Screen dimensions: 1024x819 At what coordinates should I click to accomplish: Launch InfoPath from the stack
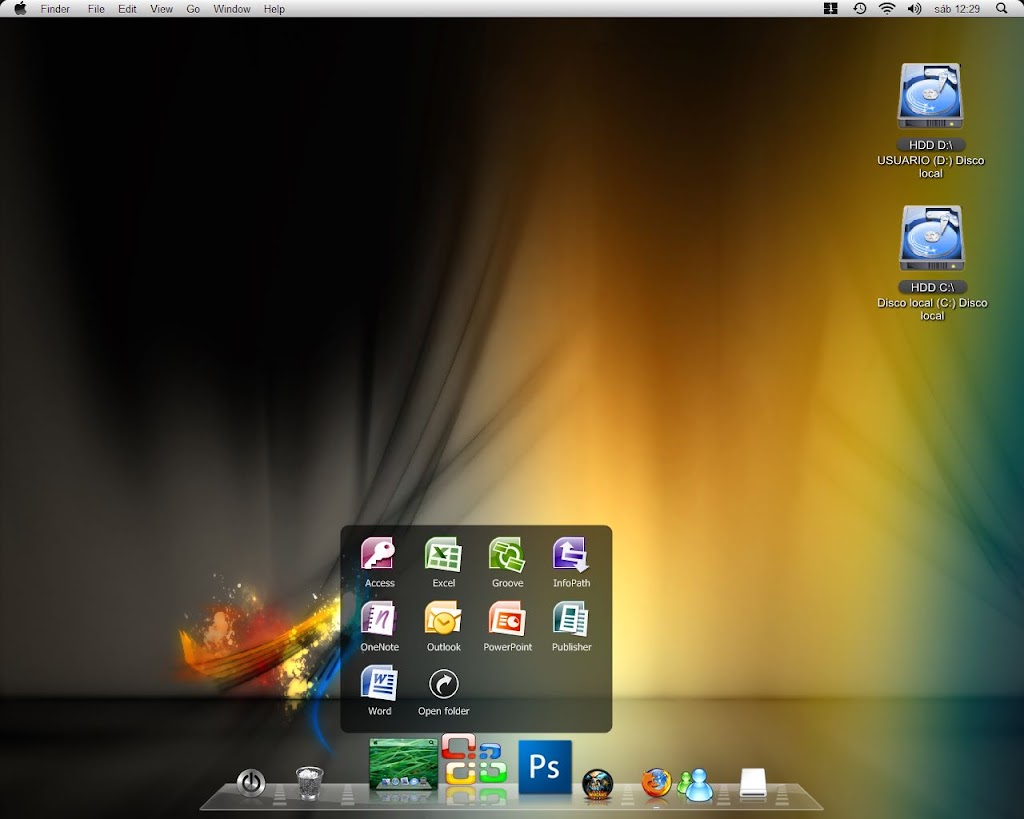click(571, 554)
